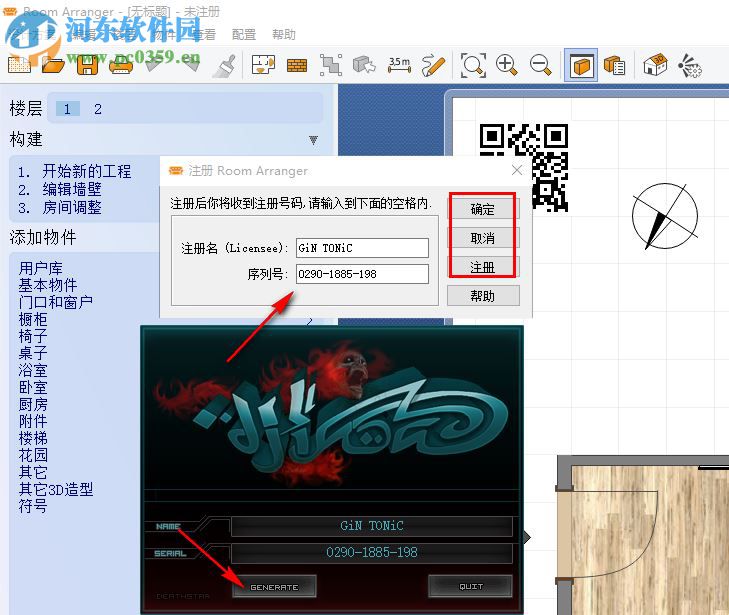Open a project with the folder icon

tap(53, 65)
